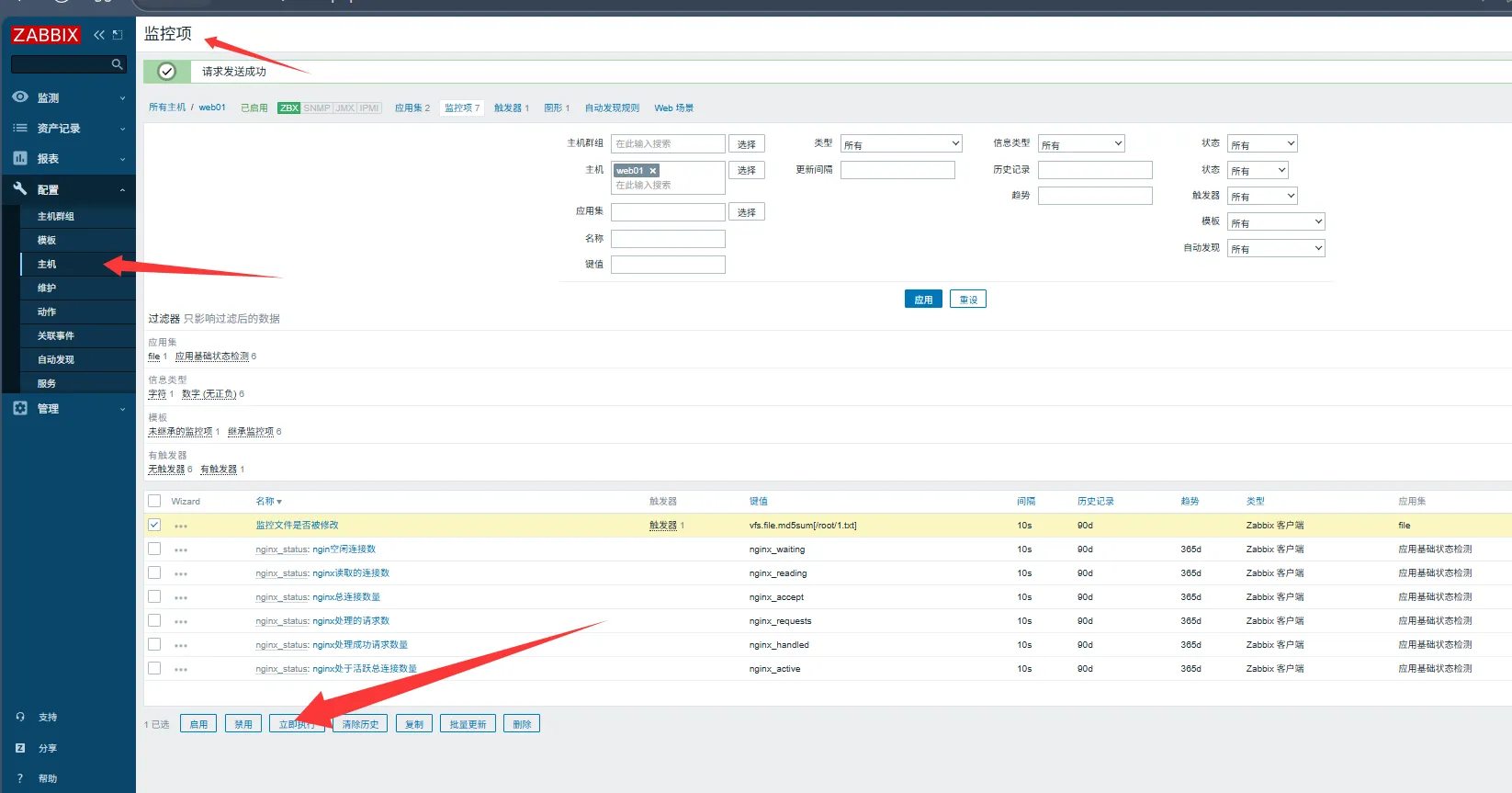Screen dimensions: 1512x793
Task: Collapse the sidebar with double-chevron icon
Action: [99, 35]
